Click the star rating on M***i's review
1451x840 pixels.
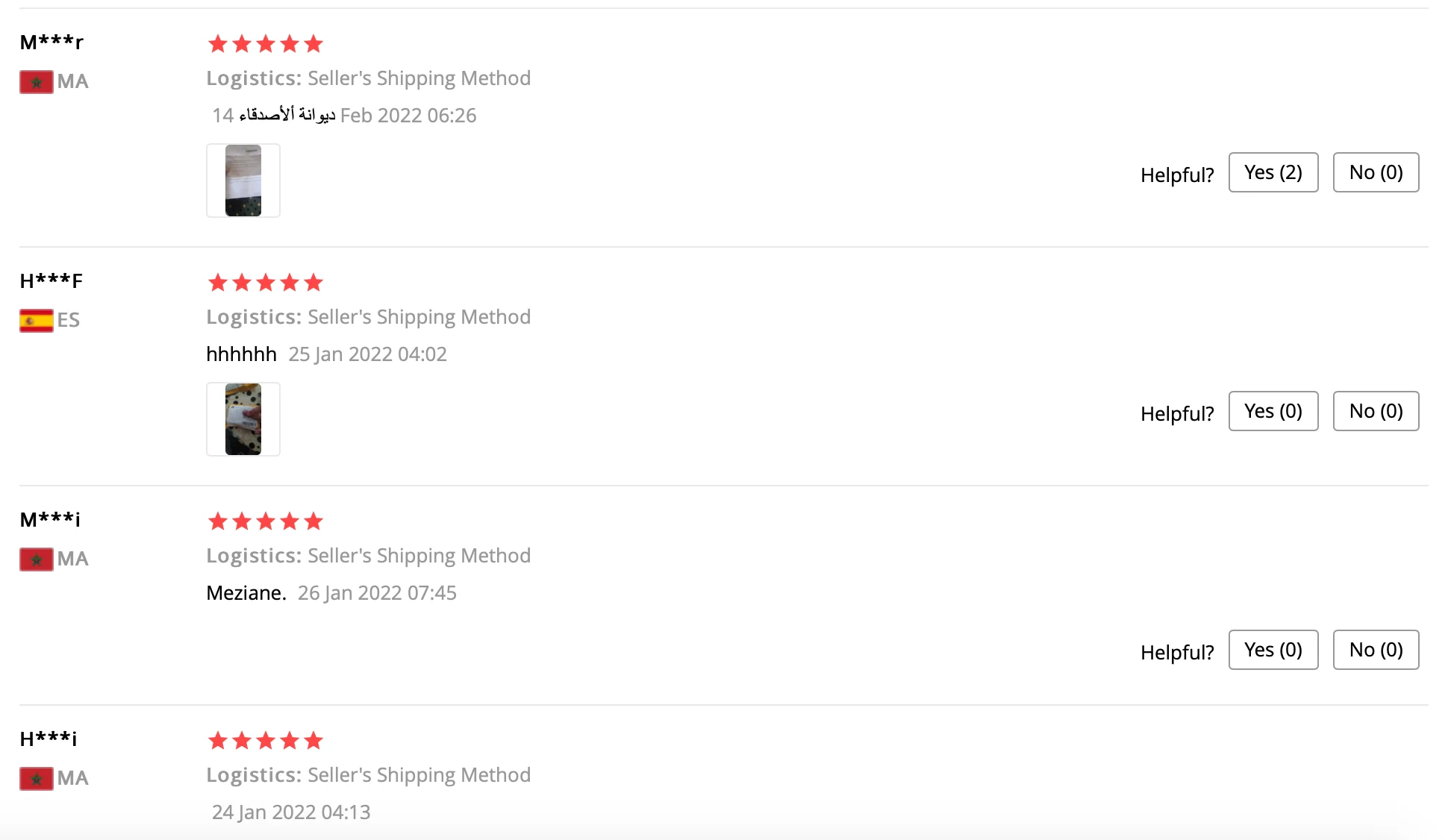point(265,521)
